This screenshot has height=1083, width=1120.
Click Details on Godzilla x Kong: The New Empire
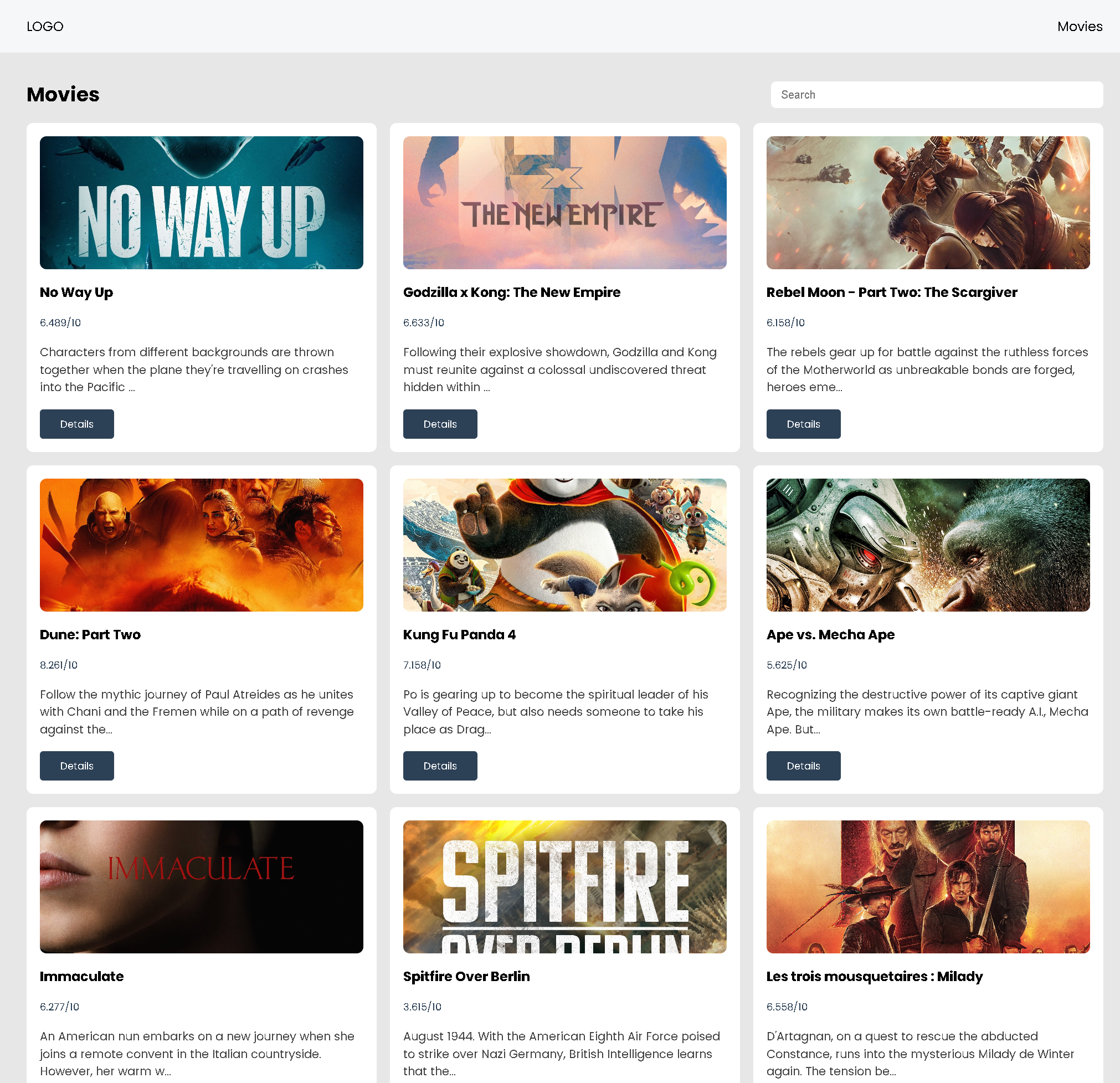point(440,423)
